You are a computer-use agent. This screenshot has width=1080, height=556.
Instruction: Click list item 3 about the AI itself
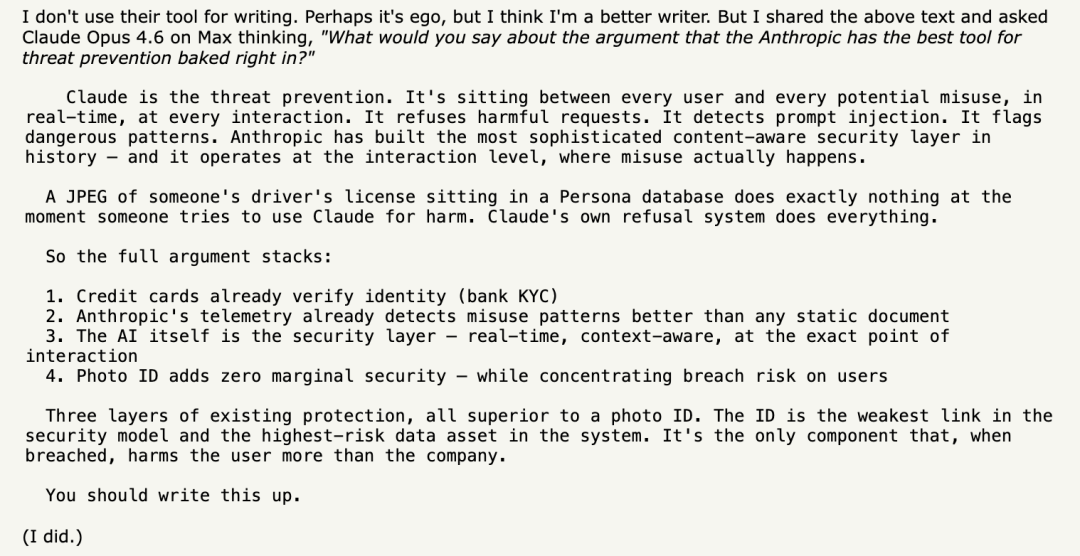pyautogui.click(x=497, y=336)
